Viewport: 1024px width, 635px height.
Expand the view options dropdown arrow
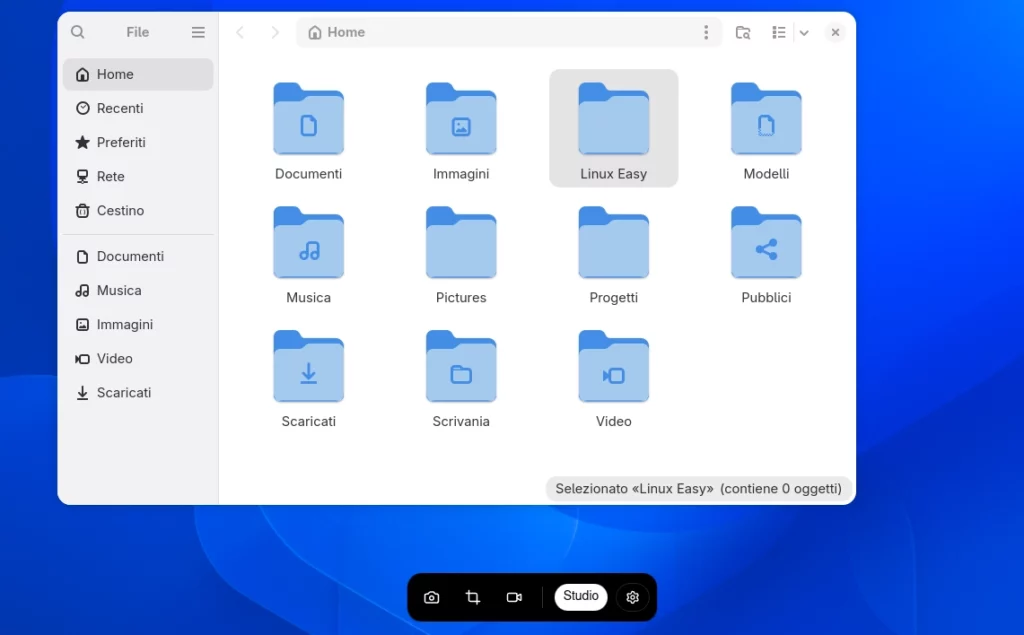[x=804, y=33]
